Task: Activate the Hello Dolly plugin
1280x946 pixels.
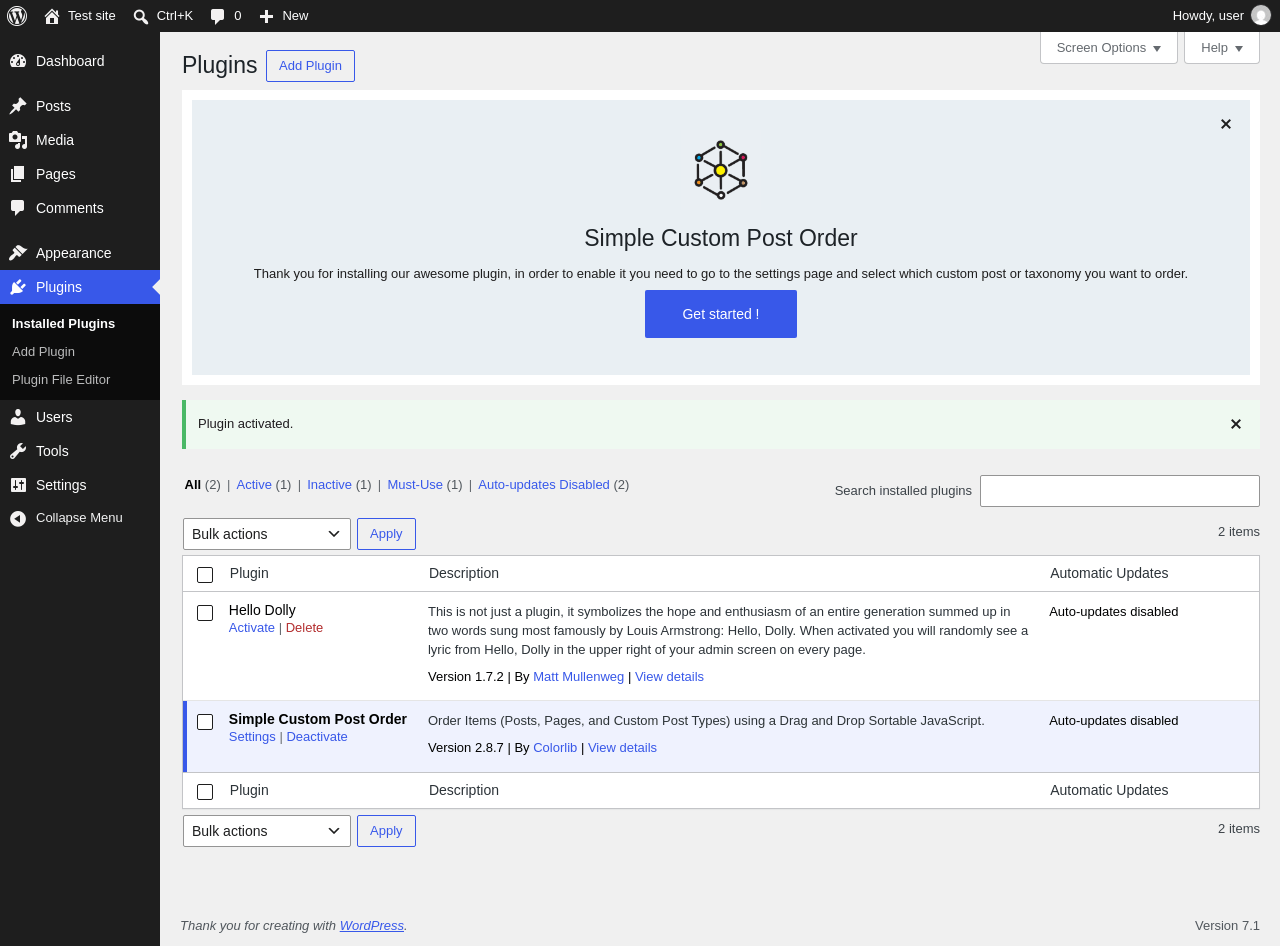Action: point(252,627)
